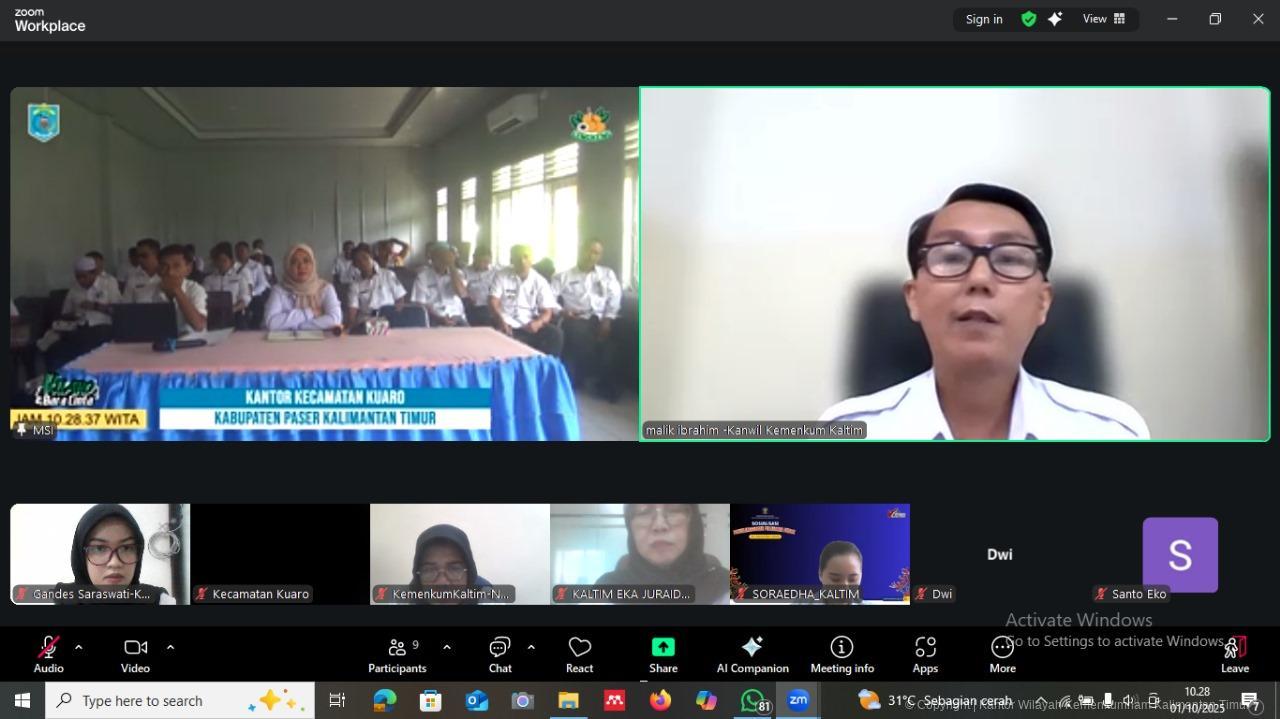Expand the Participants options chevron
1280x719 pixels.
pos(446,647)
